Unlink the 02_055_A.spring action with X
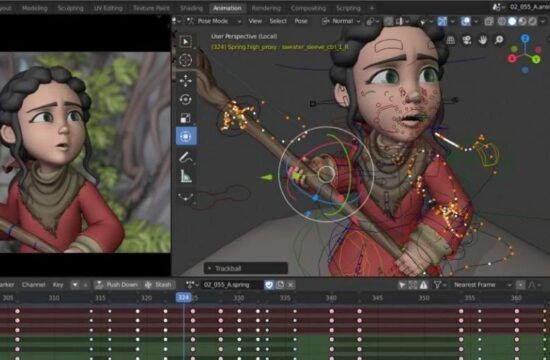550x360 pixels. point(290,285)
